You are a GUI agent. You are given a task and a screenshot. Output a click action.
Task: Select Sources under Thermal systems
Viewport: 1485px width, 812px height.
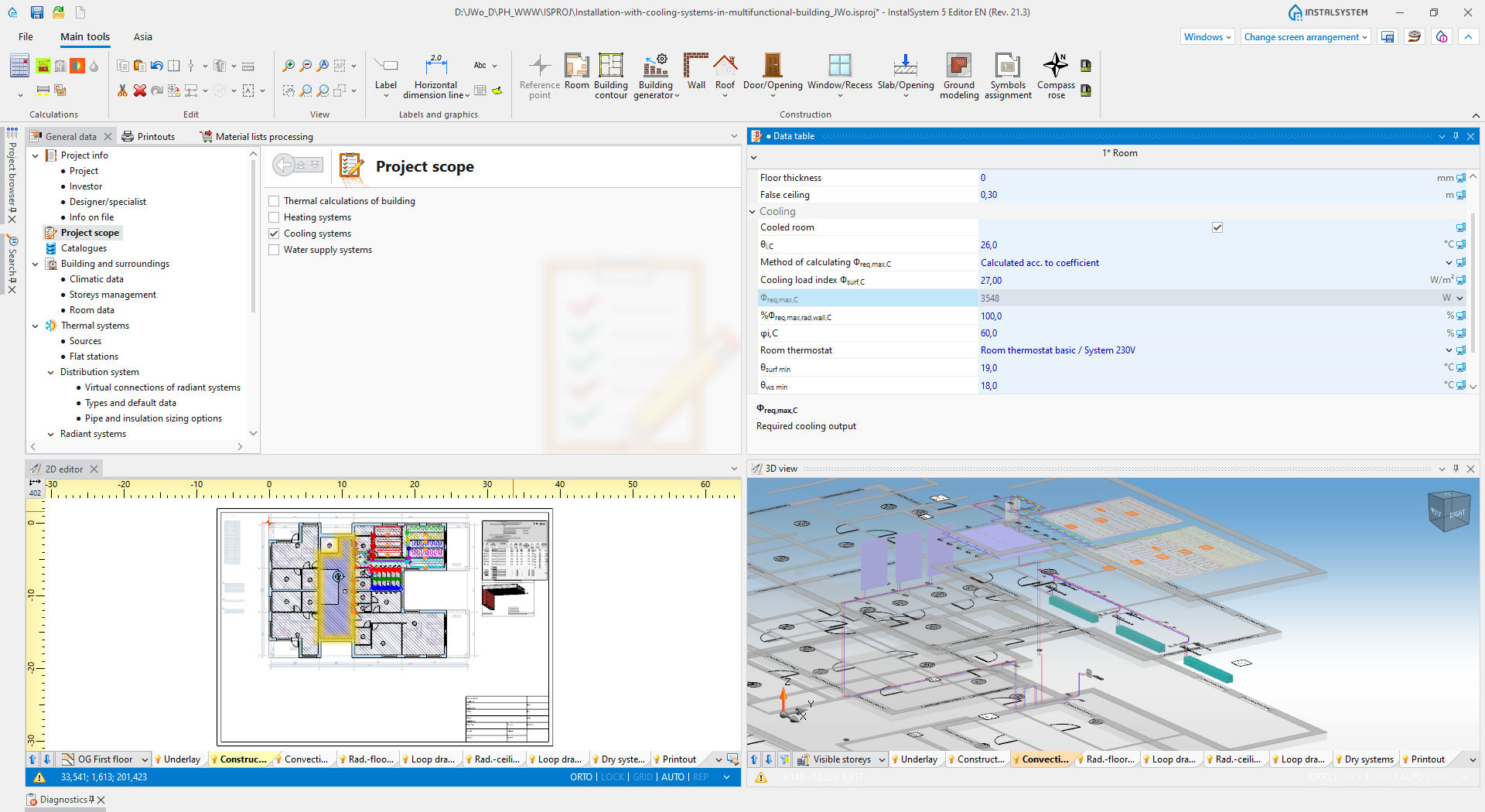(x=85, y=341)
